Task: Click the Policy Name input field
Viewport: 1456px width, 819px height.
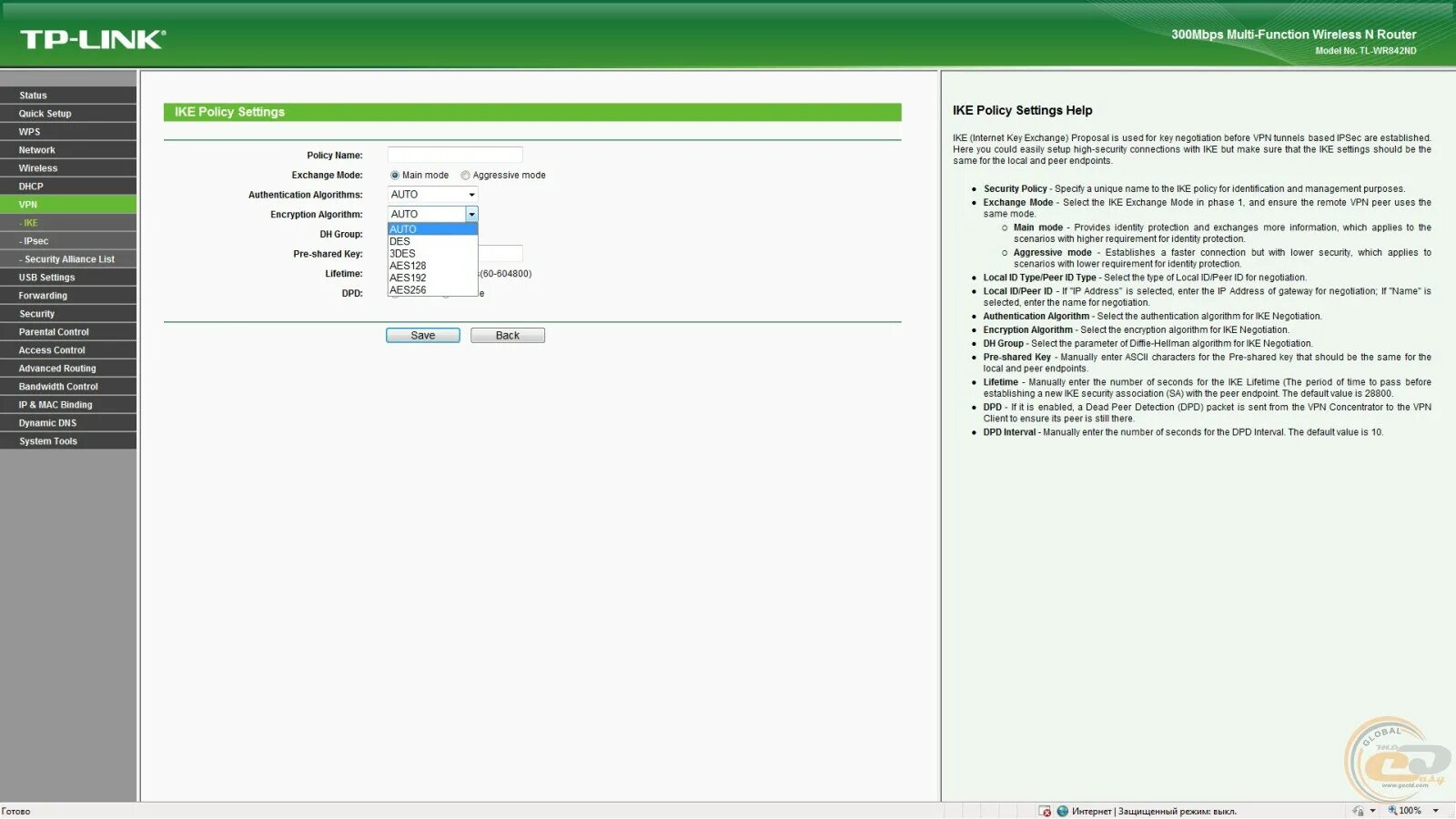Action: 455,155
